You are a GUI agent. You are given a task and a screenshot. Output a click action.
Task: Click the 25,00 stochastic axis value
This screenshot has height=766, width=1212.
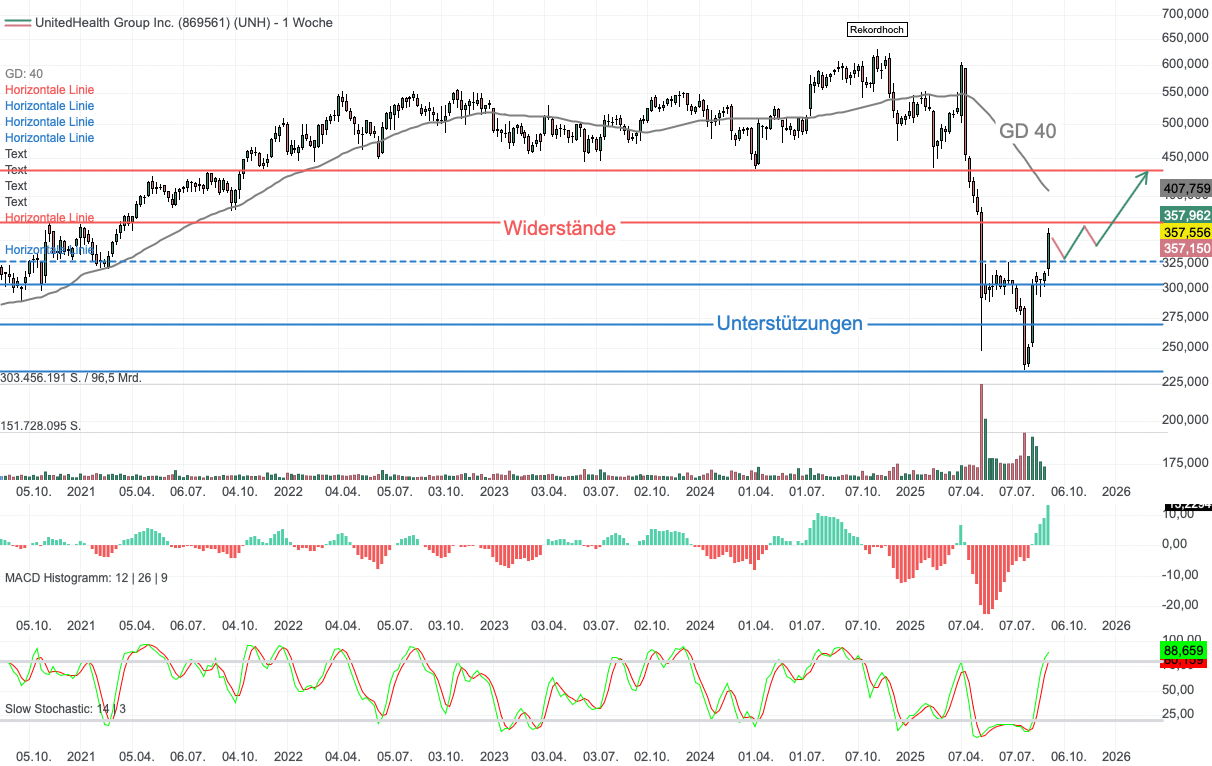(x=1177, y=714)
